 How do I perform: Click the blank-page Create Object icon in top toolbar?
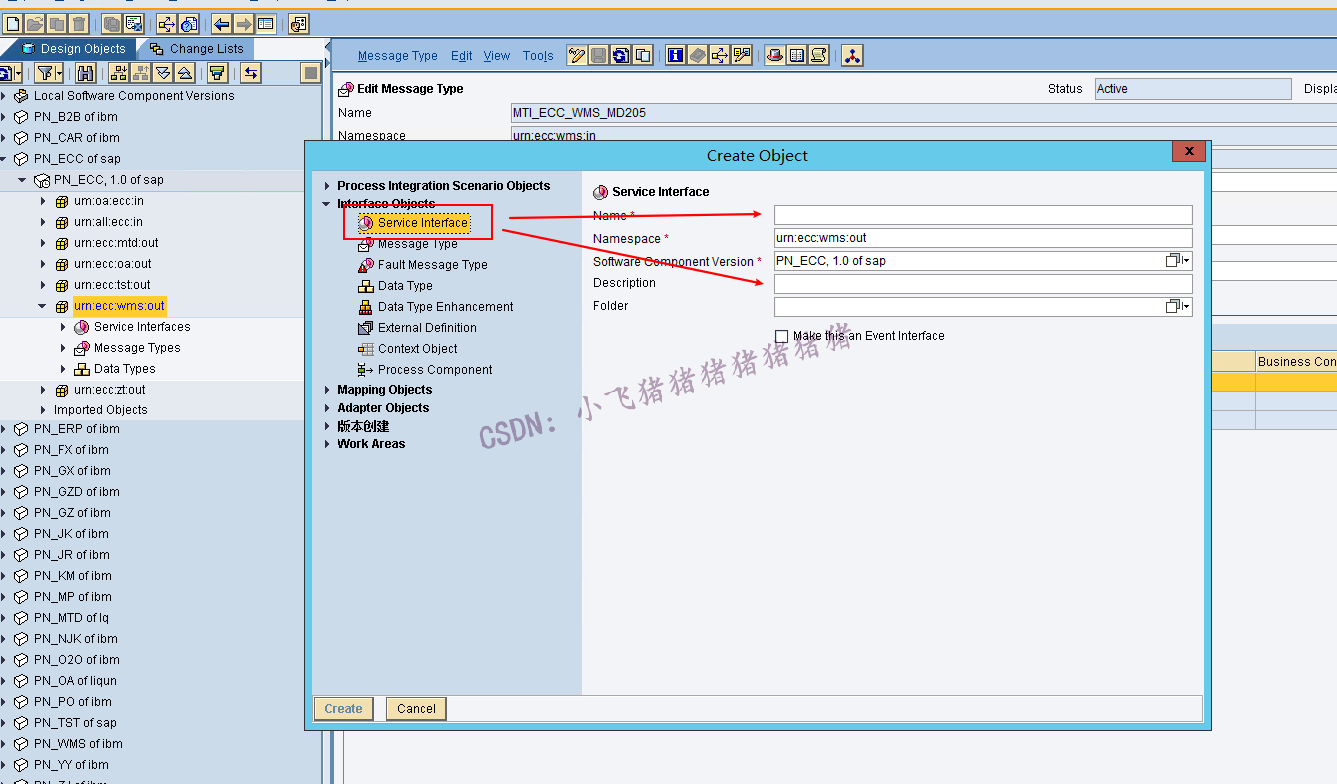tap(13, 23)
